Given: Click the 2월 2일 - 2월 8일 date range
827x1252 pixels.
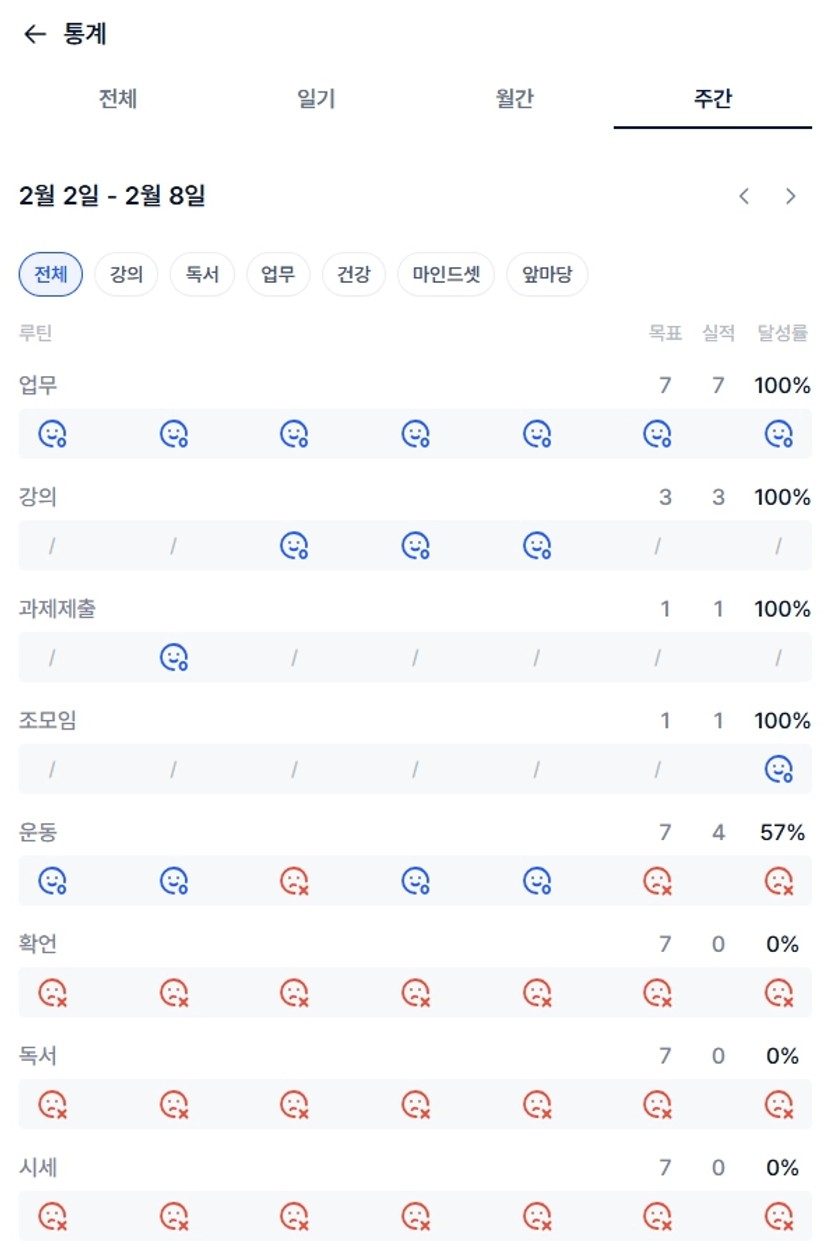Looking at the screenshot, I should 112,196.
